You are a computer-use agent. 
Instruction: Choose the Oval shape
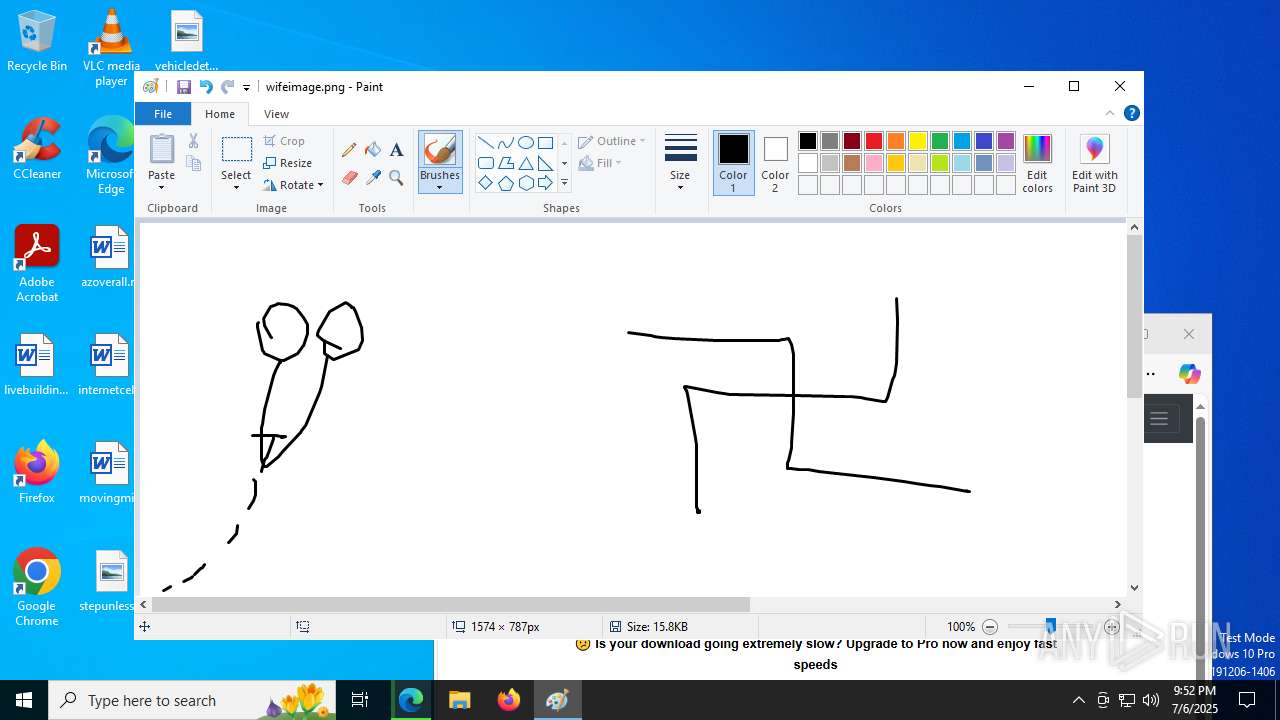[x=525, y=142]
